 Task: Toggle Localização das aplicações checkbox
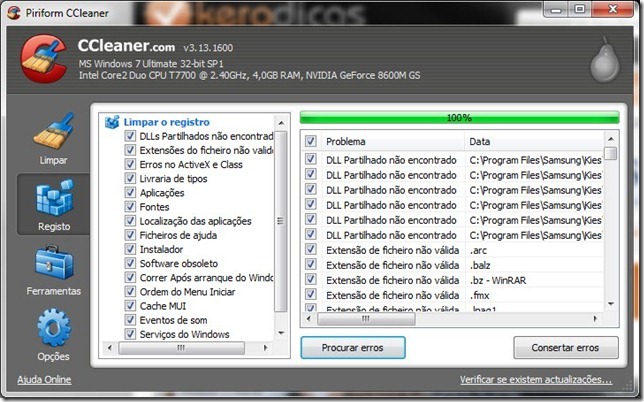[130, 221]
